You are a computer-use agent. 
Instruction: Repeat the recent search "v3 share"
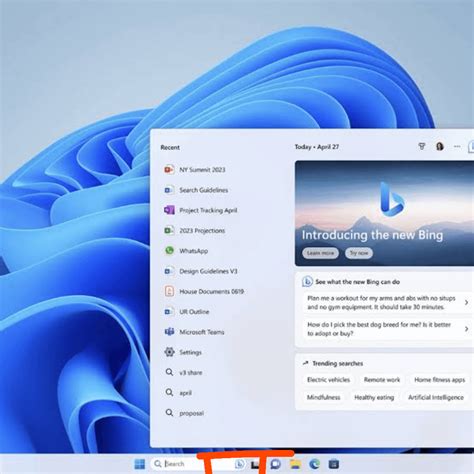[x=184, y=373]
